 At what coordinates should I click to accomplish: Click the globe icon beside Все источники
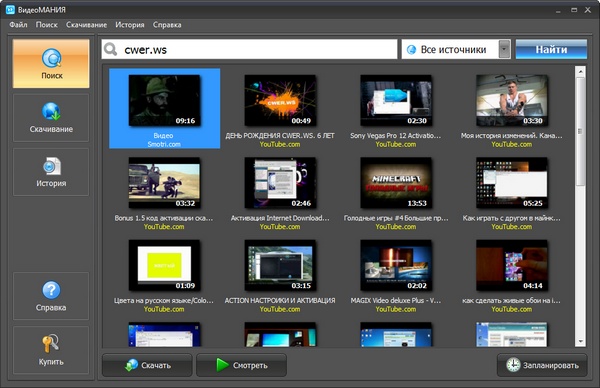(411, 49)
